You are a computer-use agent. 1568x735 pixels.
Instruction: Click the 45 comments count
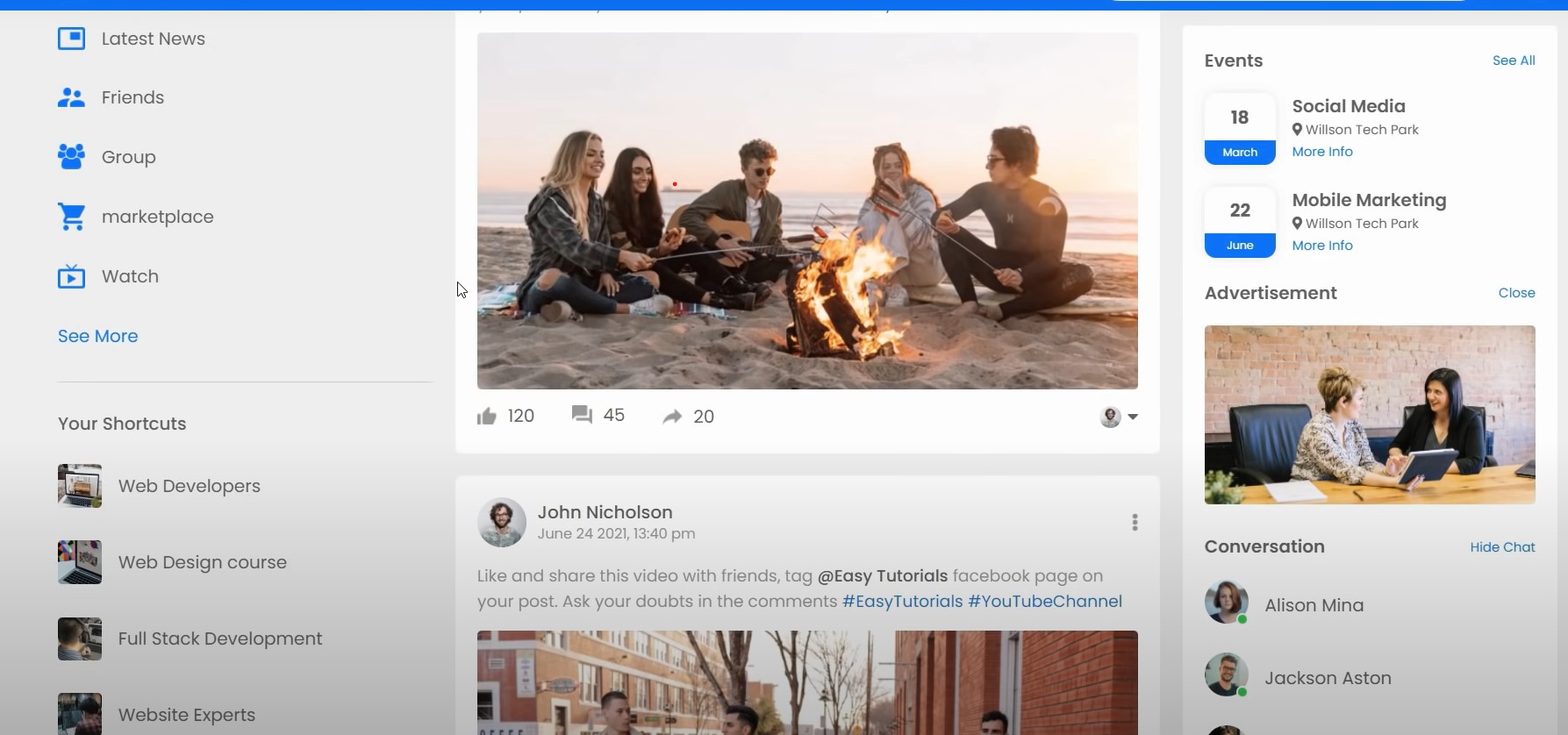coord(614,415)
